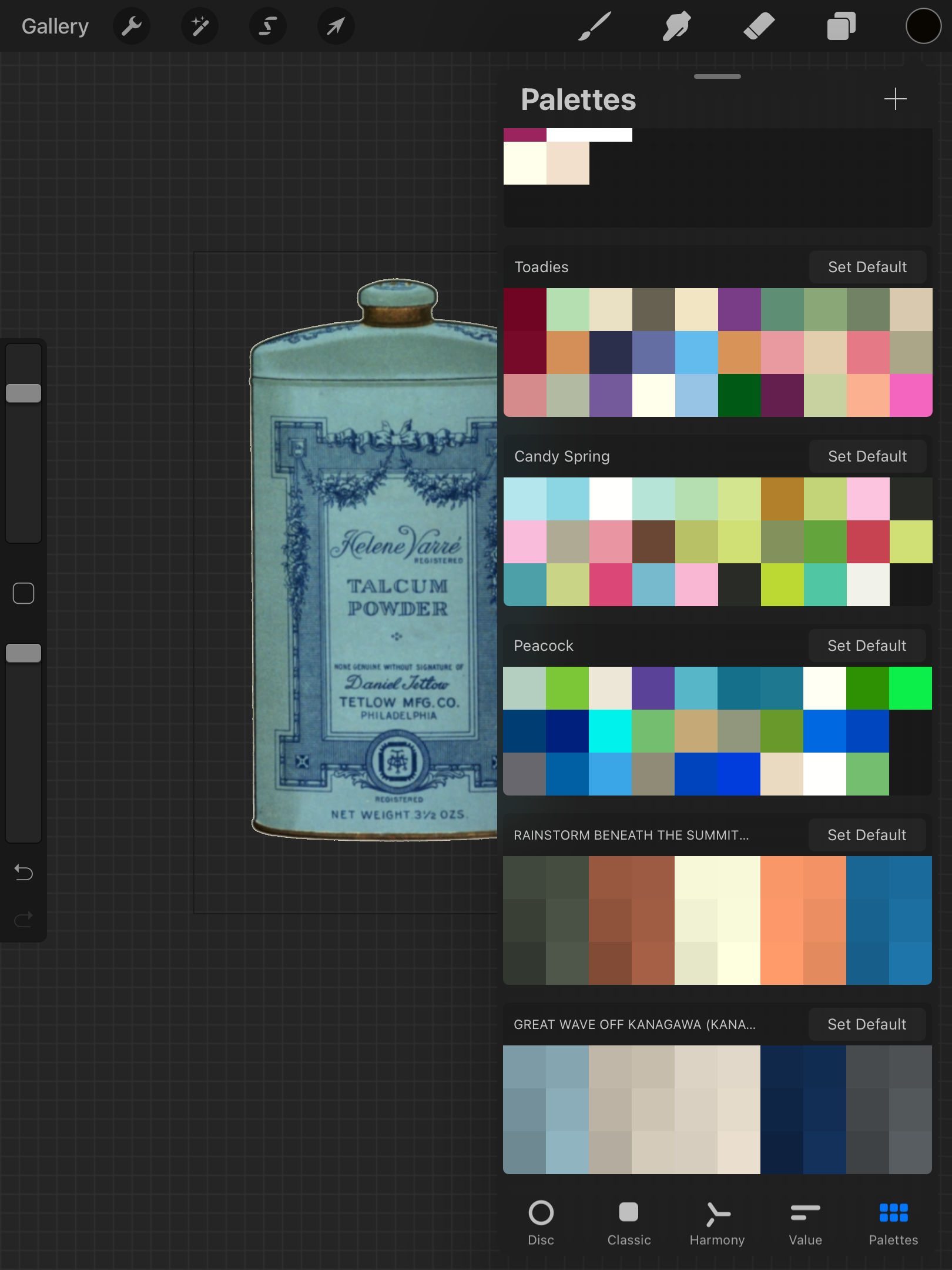The image size is (952, 1270).
Task: Select the Brush tool
Action: point(595,26)
